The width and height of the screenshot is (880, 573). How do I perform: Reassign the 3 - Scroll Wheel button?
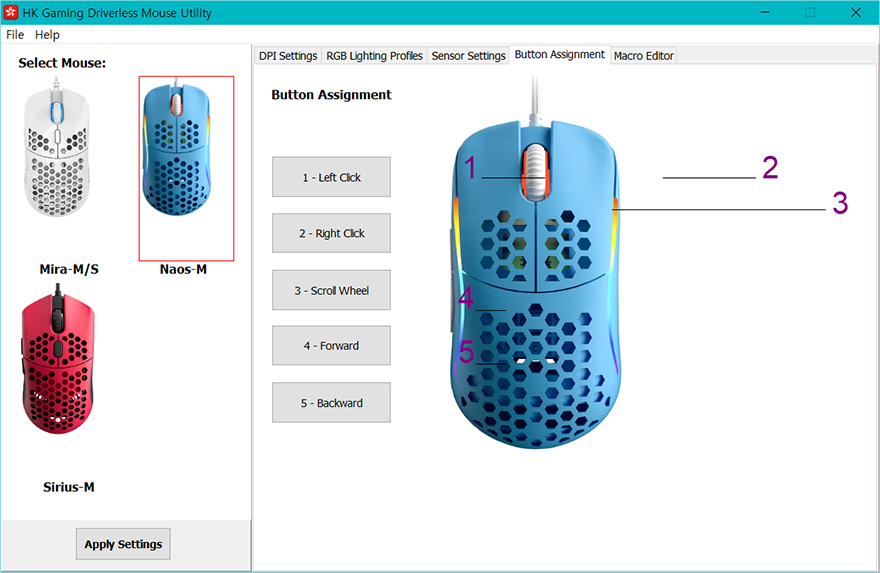coord(331,290)
